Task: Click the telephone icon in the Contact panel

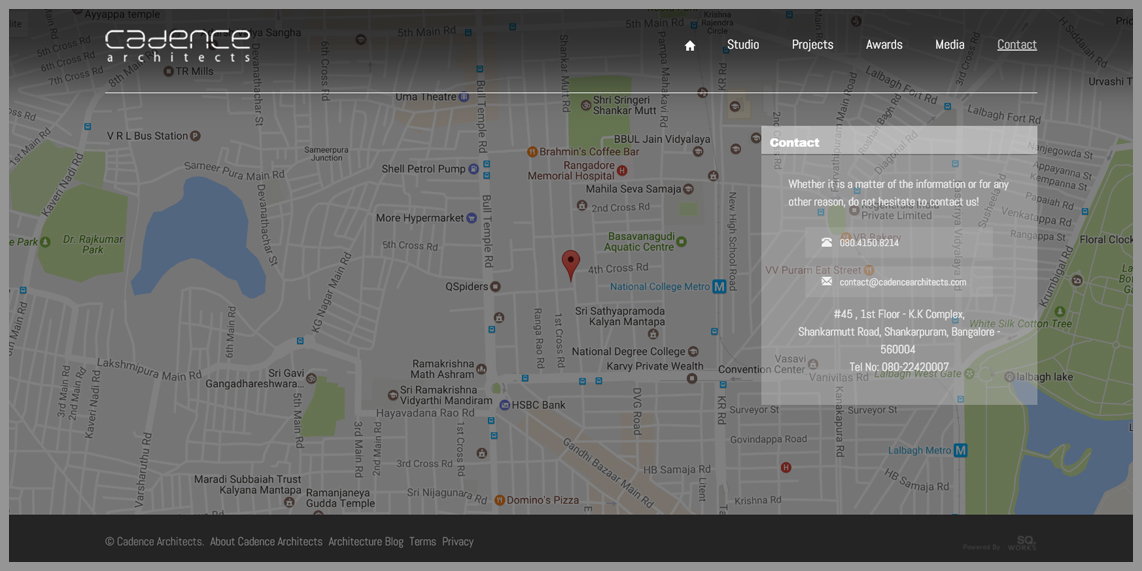Action: pyautogui.click(x=826, y=242)
